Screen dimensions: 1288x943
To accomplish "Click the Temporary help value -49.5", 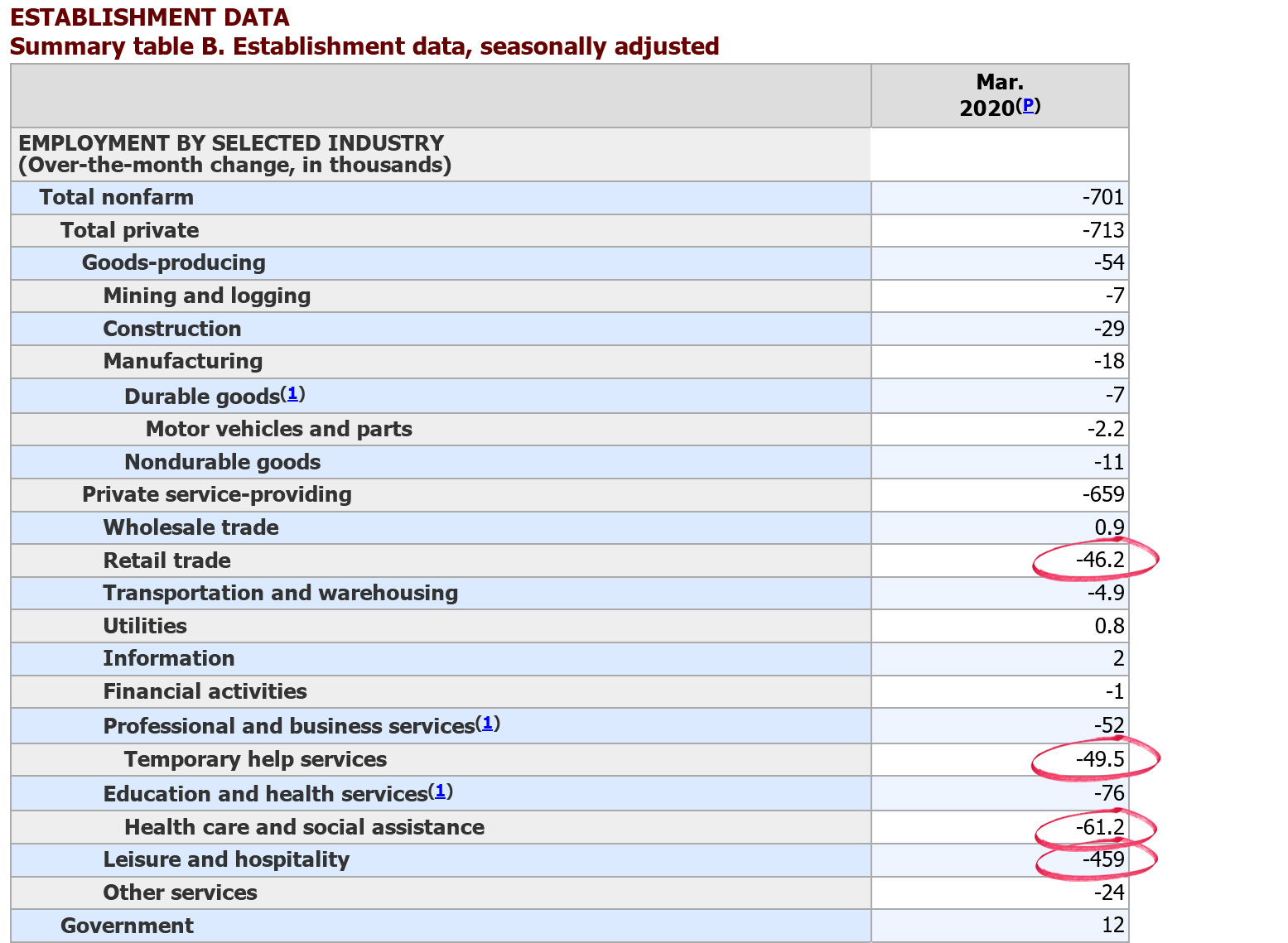I will 1100,759.
